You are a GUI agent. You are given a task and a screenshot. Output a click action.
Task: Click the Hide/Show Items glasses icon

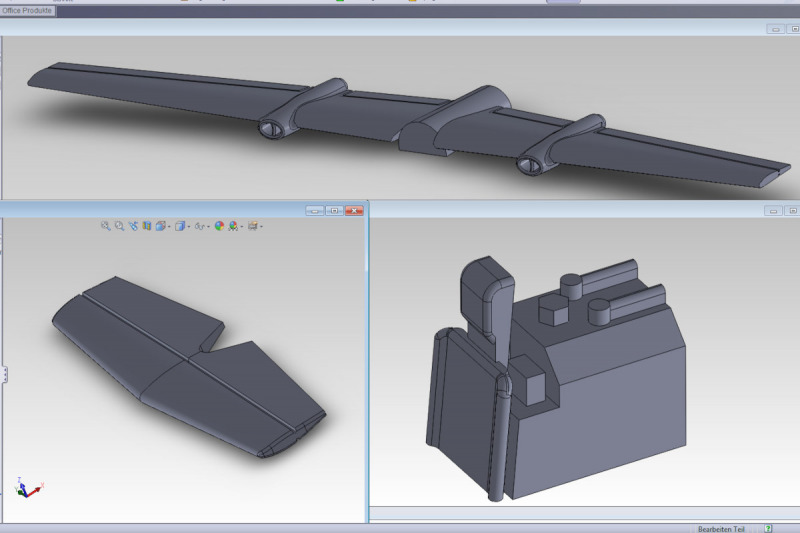199,226
